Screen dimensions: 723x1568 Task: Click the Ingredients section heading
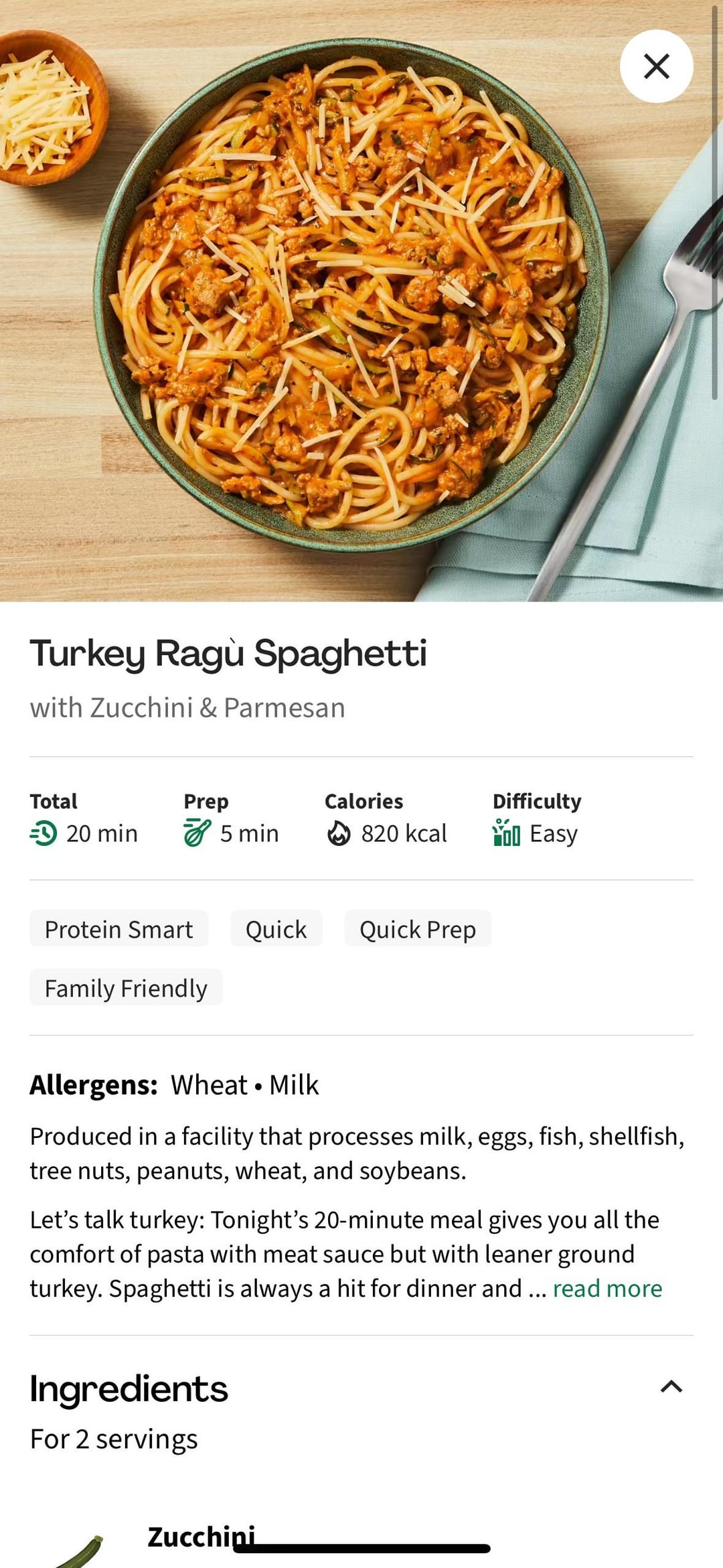tap(129, 1388)
